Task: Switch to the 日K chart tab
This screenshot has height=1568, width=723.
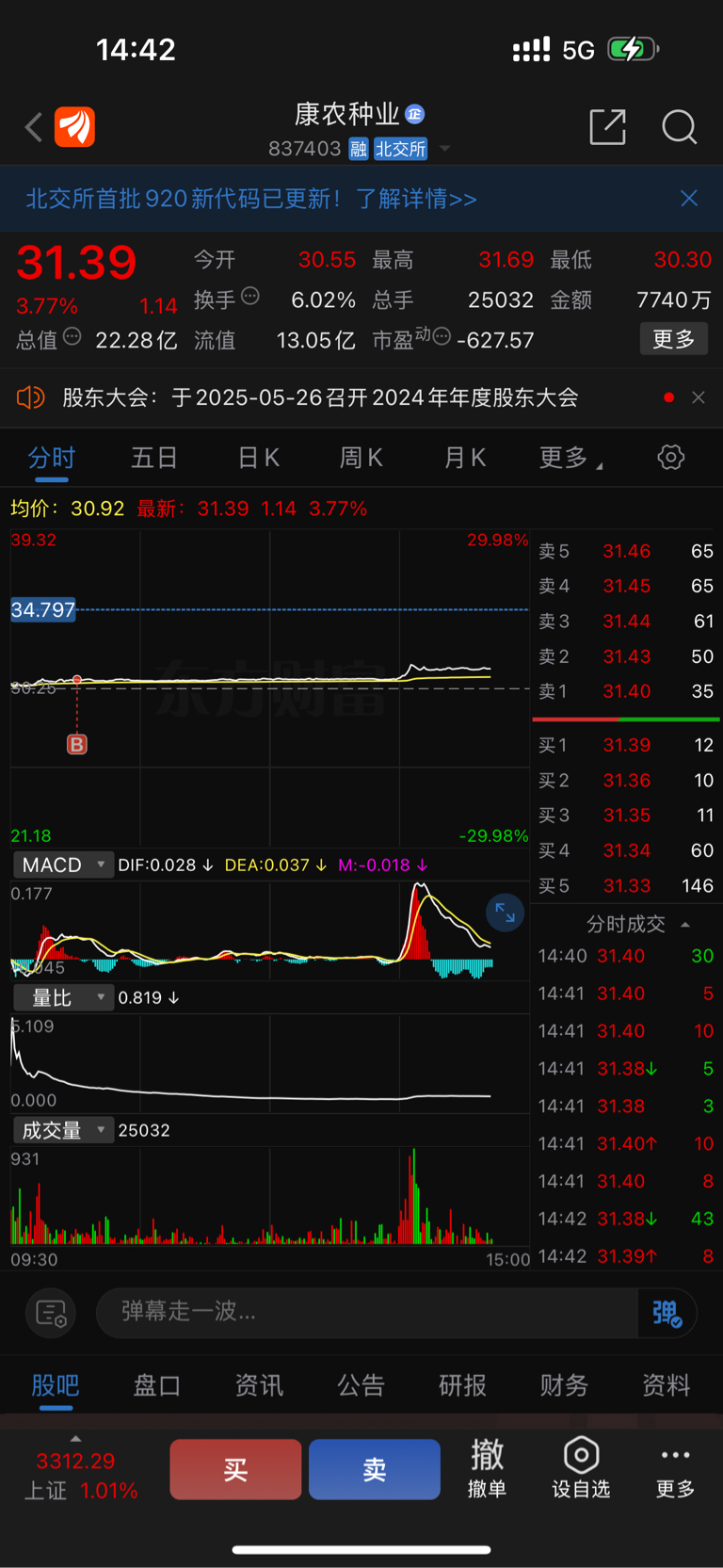Action: (x=258, y=458)
